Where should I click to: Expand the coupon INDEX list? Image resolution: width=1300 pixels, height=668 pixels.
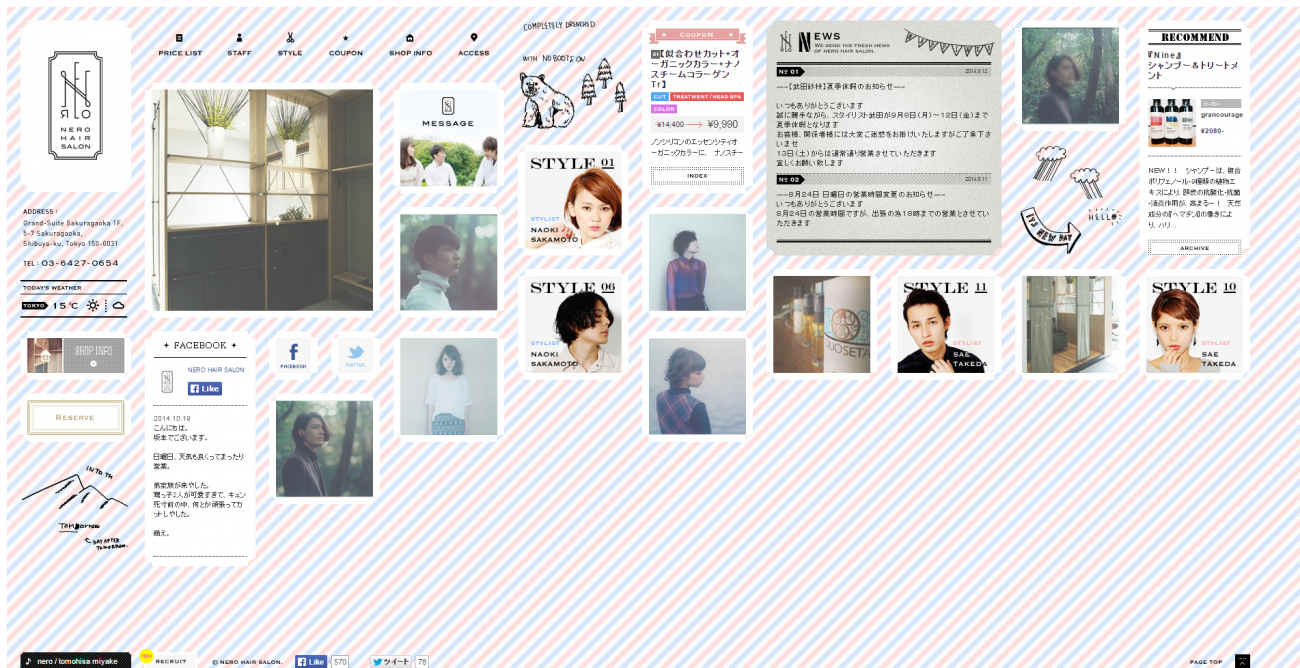click(x=696, y=175)
